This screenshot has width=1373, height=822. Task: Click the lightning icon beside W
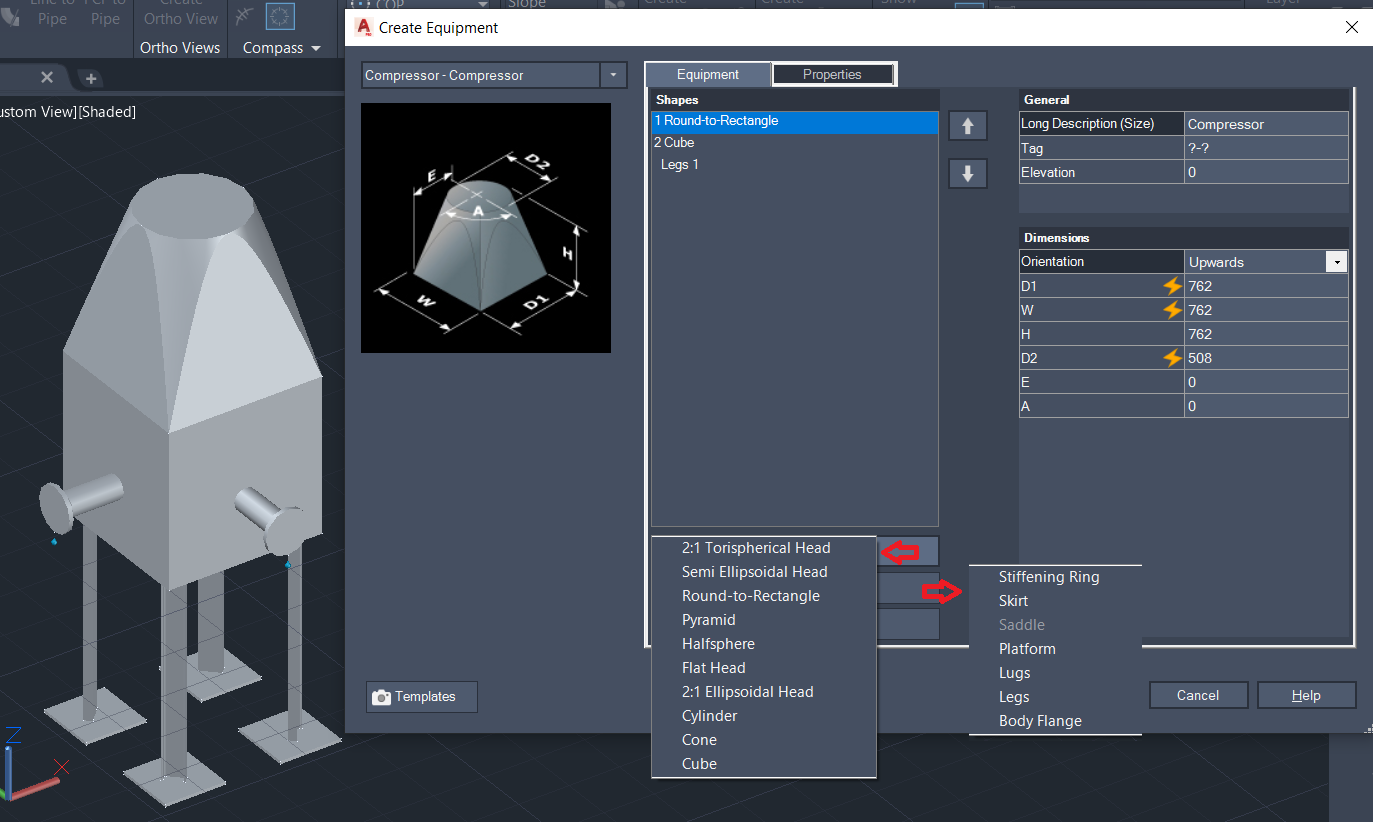coord(1172,310)
